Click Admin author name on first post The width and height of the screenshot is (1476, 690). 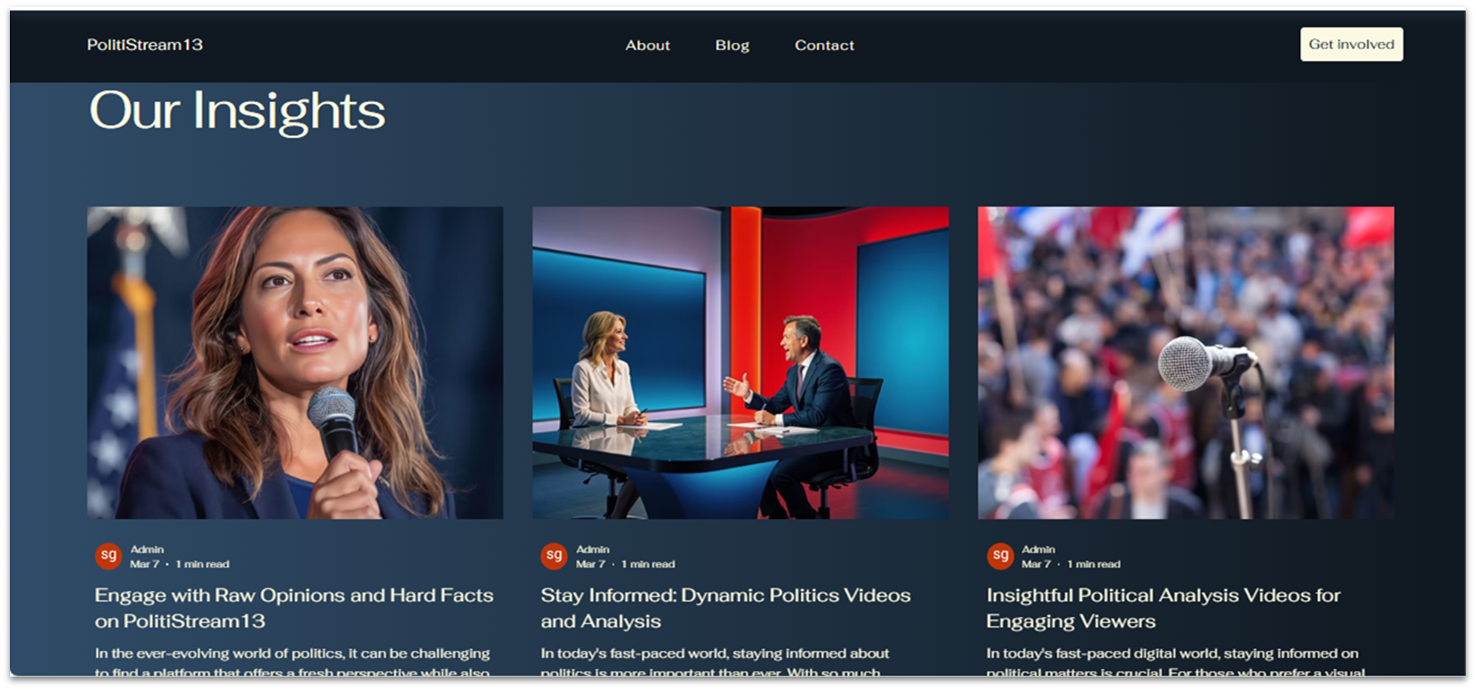point(148,548)
